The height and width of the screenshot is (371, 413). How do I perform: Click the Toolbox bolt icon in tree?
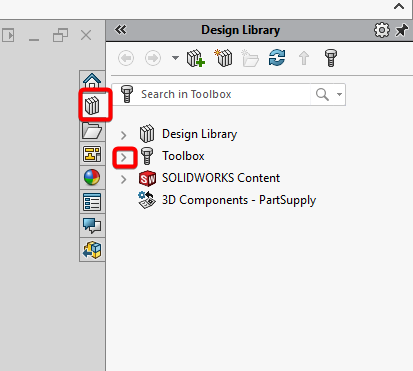point(147,156)
